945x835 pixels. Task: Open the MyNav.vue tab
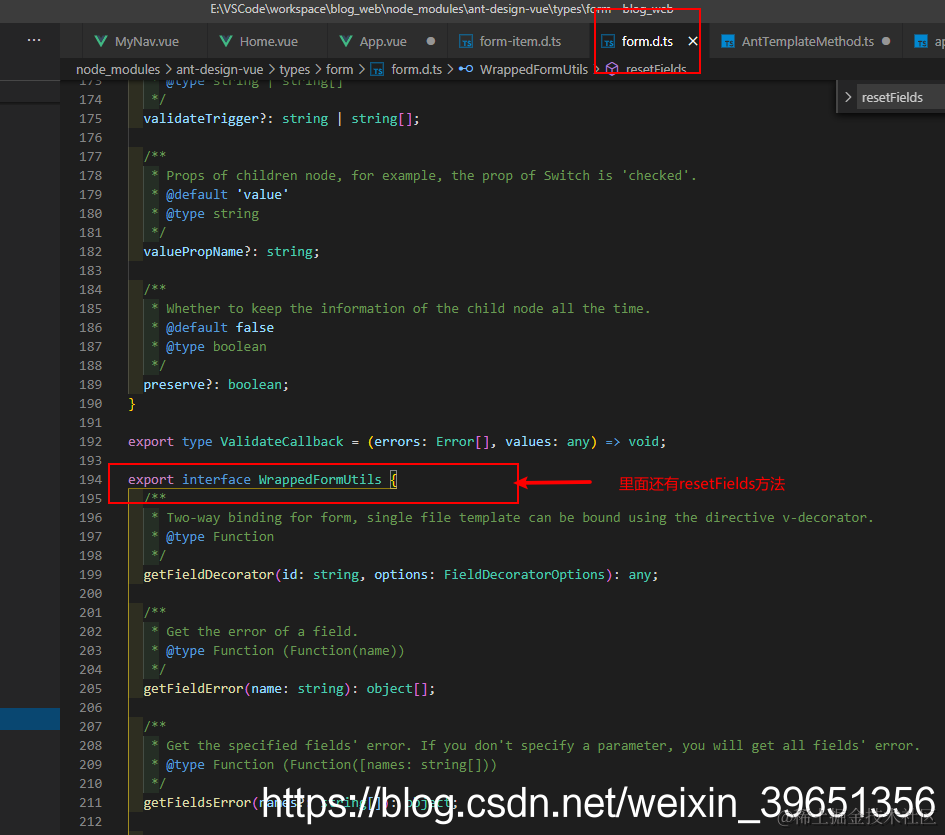145,41
